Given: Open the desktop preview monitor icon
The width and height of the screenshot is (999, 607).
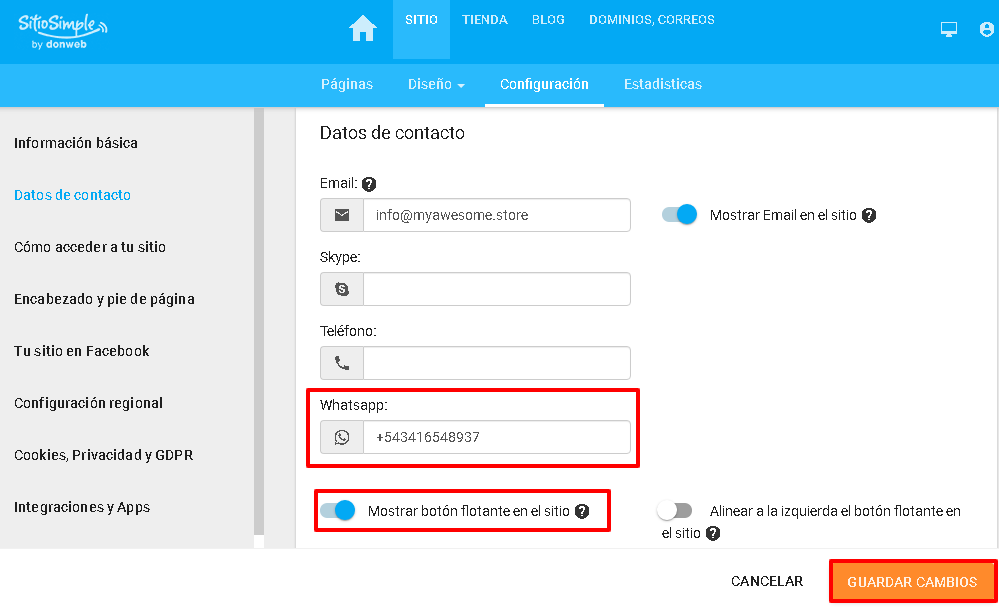Looking at the screenshot, I should [949, 29].
